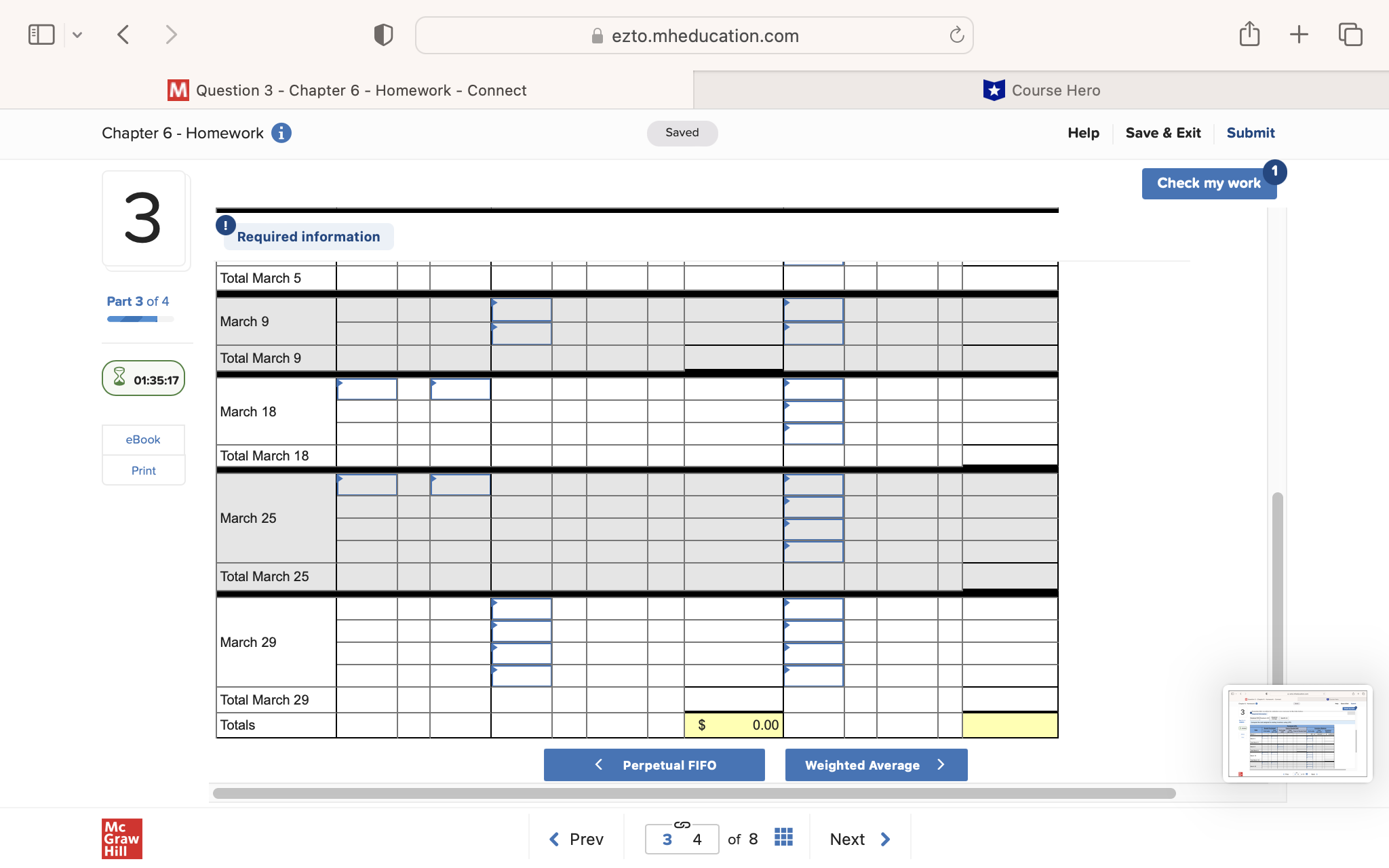Go back with browser back arrow

[123, 35]
